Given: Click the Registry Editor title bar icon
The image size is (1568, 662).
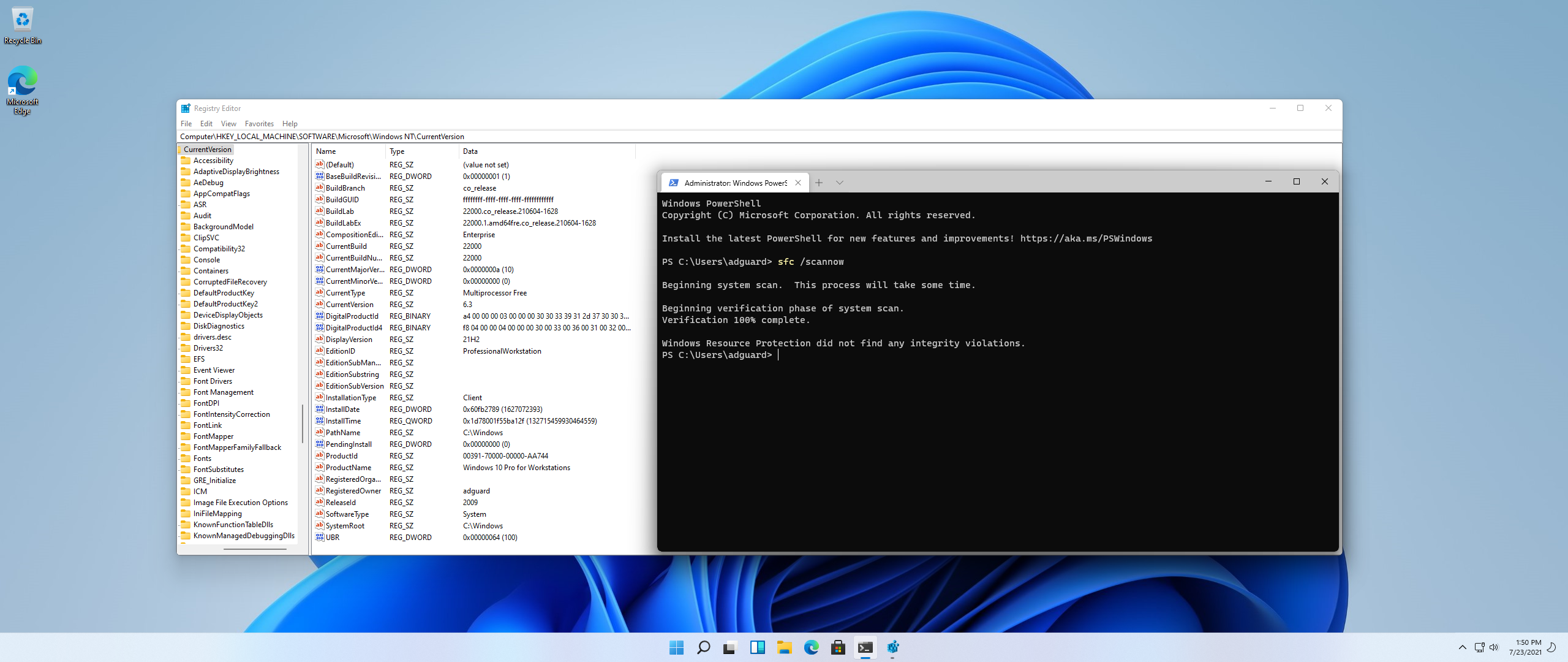Looking at the screenshot, I should tap(186, 108).
